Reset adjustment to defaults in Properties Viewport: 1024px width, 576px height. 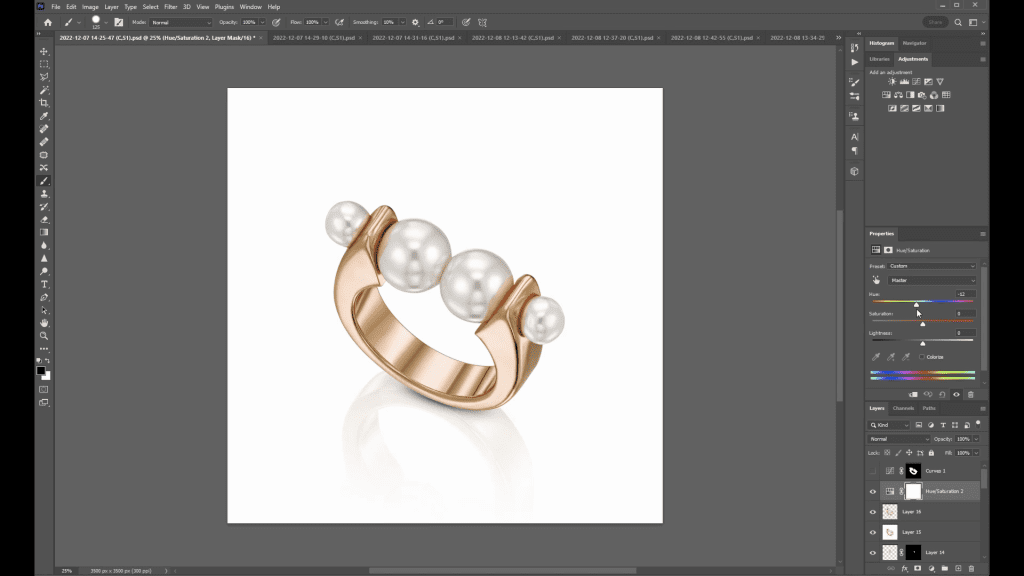[x=942, y=394]
